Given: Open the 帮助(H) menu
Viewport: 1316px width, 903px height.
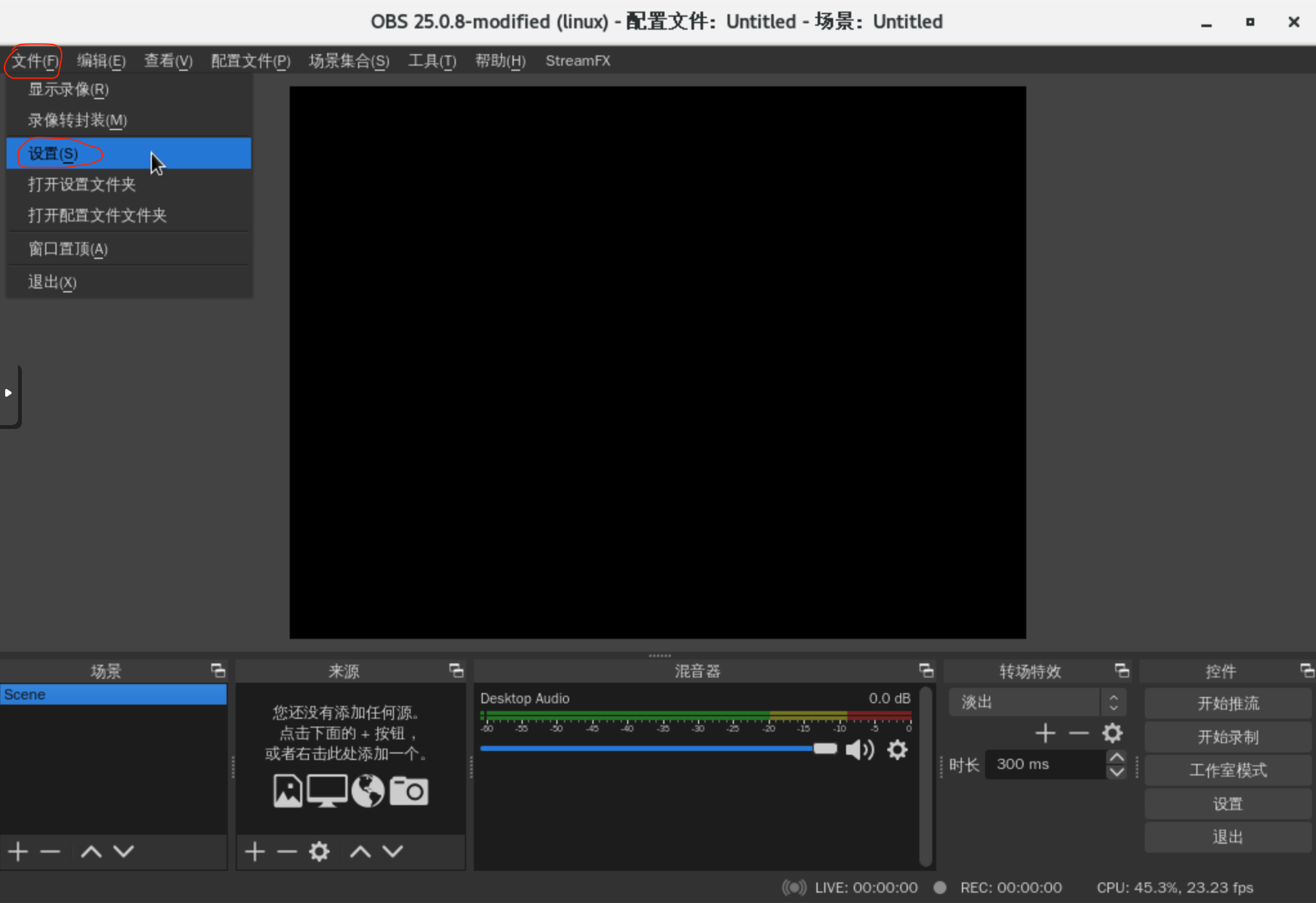Looking at the screenshot, I should (500, 61).
